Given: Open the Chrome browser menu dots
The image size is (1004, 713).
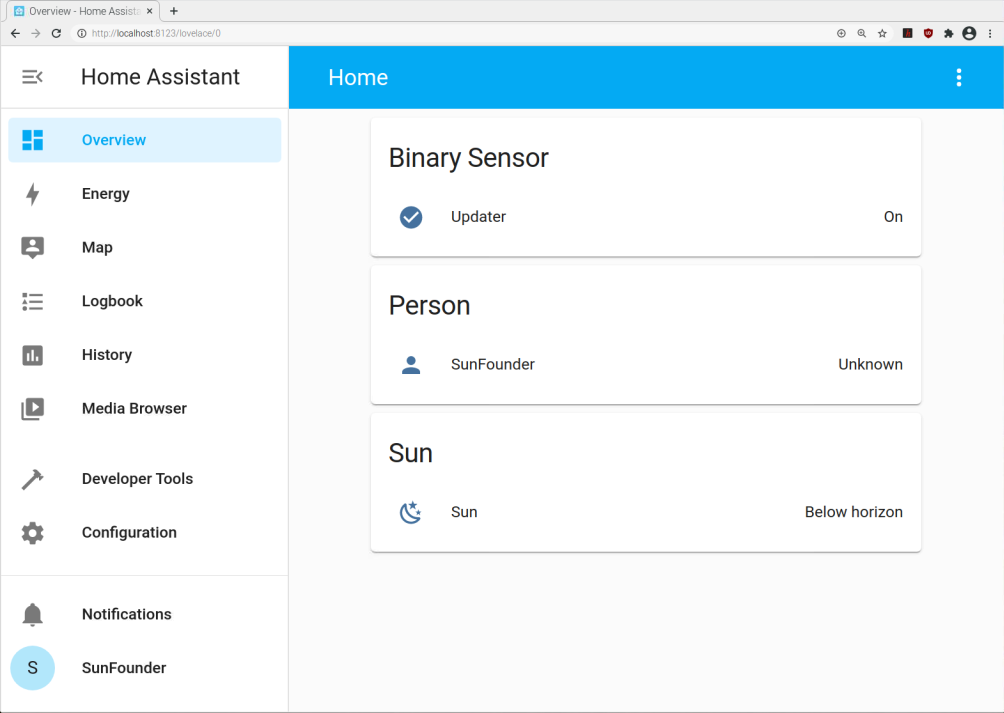Looking at the screenshot, I should [x=990, y=33].
